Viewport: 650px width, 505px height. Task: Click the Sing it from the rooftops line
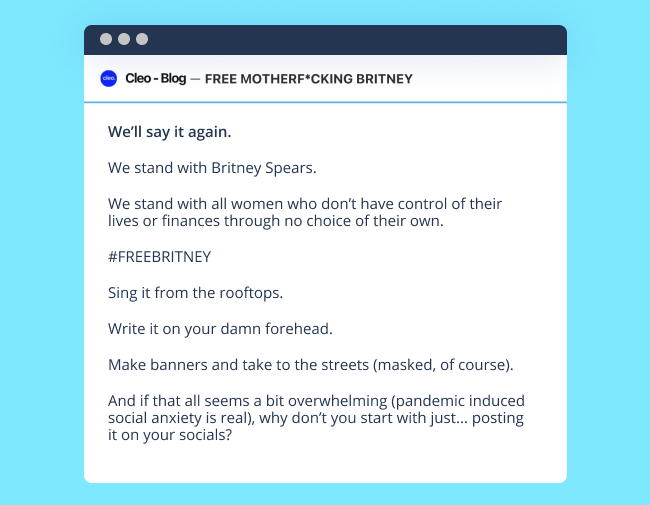(196, 293)
